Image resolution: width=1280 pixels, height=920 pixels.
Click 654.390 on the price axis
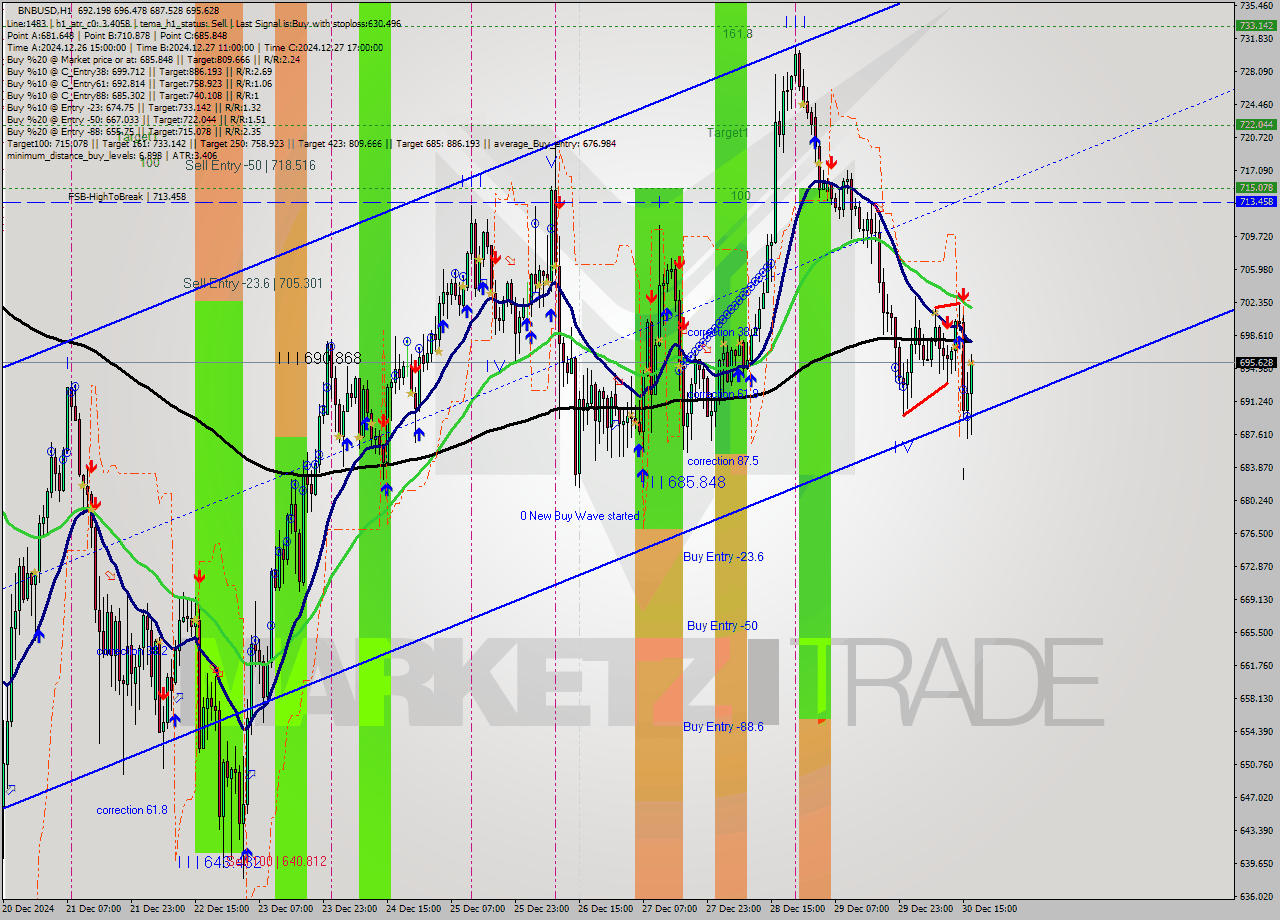pyautogui.click(x=1256, y=731)
